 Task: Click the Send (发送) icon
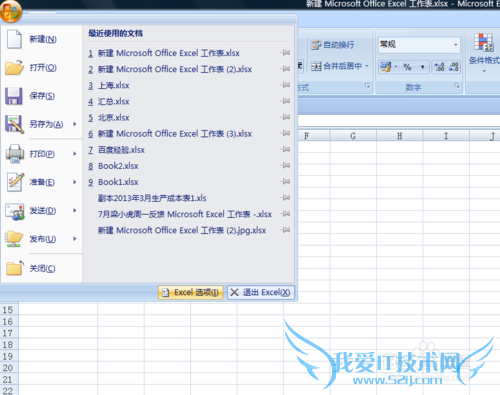15,211
